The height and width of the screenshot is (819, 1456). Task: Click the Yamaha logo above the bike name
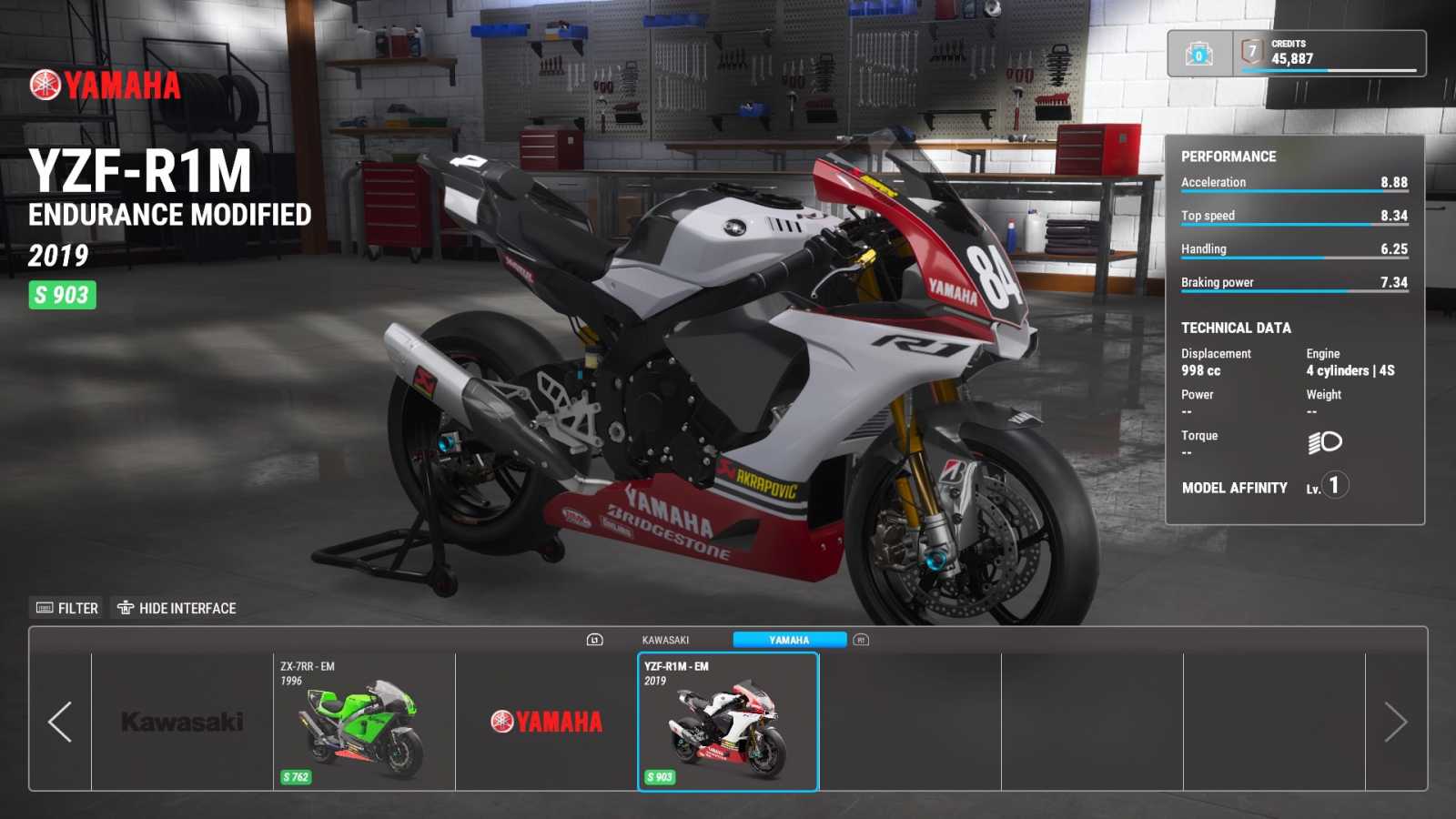(x=106, y=86)
